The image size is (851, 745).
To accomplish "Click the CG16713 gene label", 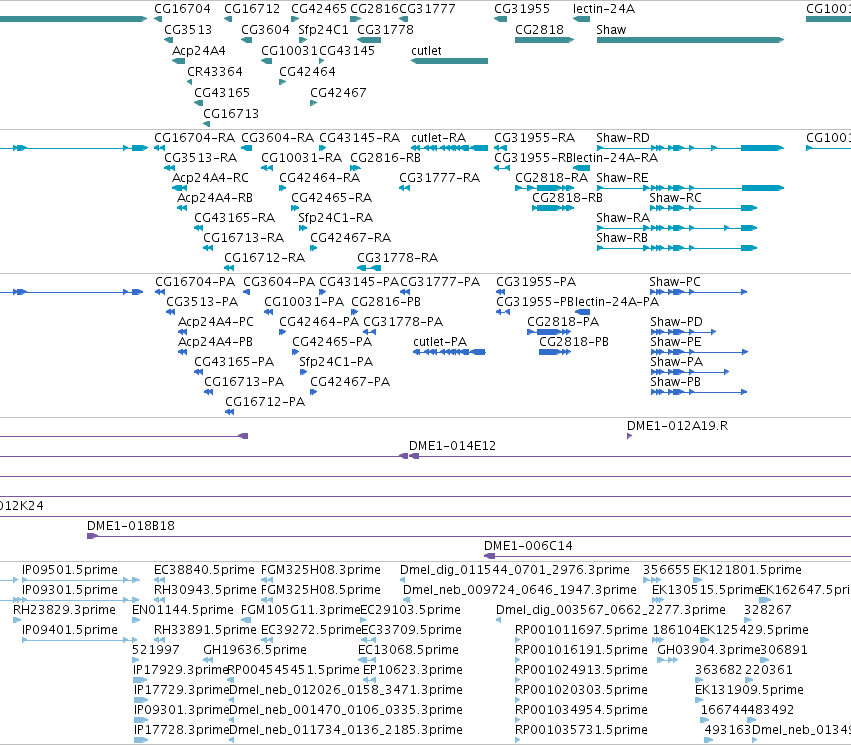I will click(231, 114).
